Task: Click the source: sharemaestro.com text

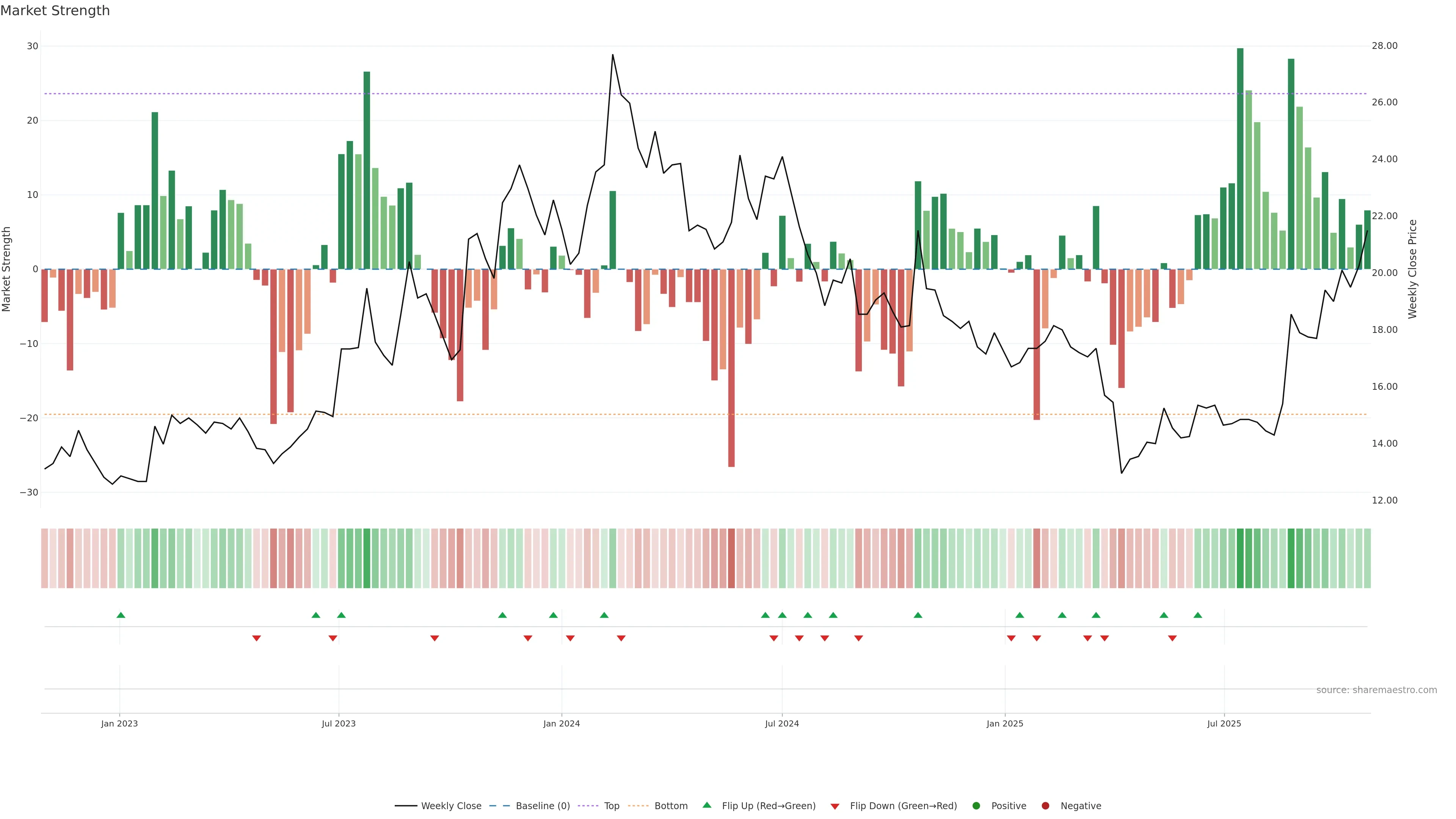Action: click(1376, 690)
